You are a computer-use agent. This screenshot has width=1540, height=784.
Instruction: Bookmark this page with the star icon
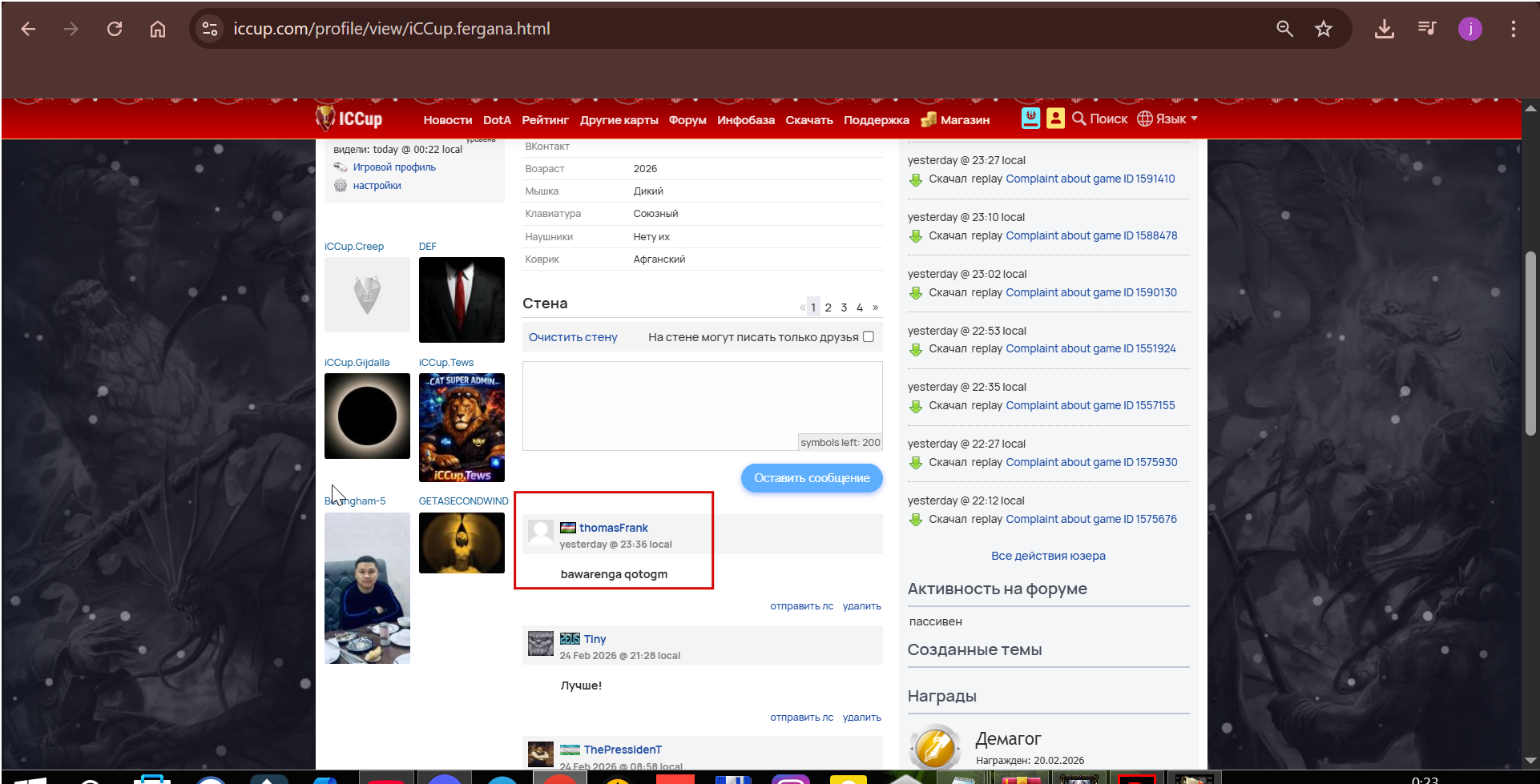click(x=1324, y=29)
